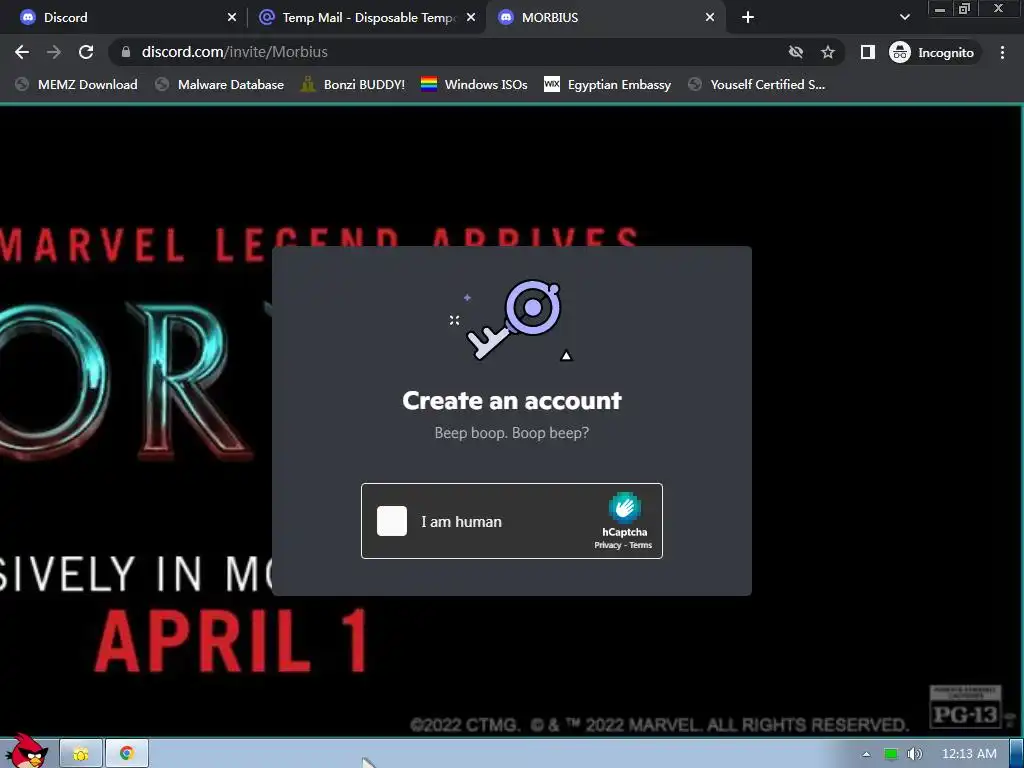Close the Discord tab
The height and width of the screenshot is (768, 1024).
pyautogui.click(x=232, y=18)
